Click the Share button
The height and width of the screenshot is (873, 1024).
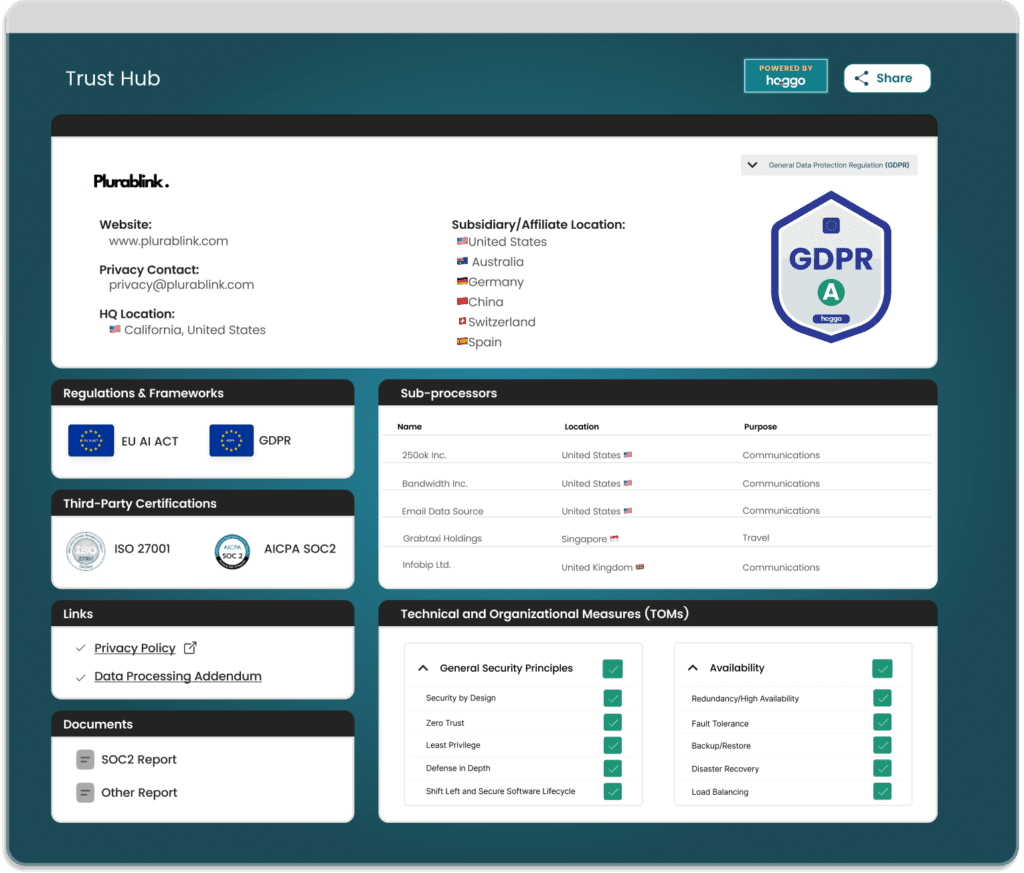pos(886,78)
